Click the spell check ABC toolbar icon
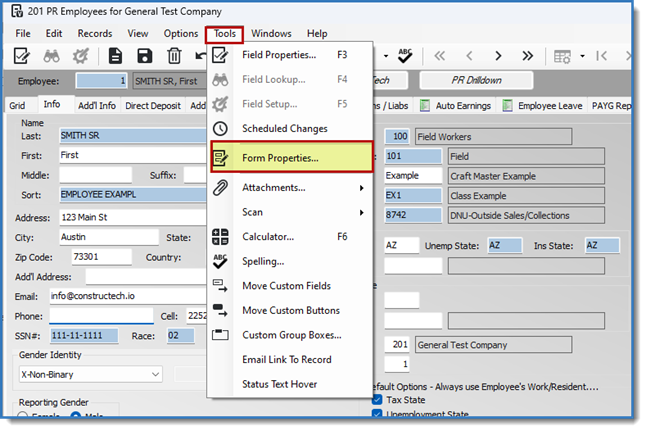This screenshot has height=431, width=646. pyautogui.click(x=405, y=56)
